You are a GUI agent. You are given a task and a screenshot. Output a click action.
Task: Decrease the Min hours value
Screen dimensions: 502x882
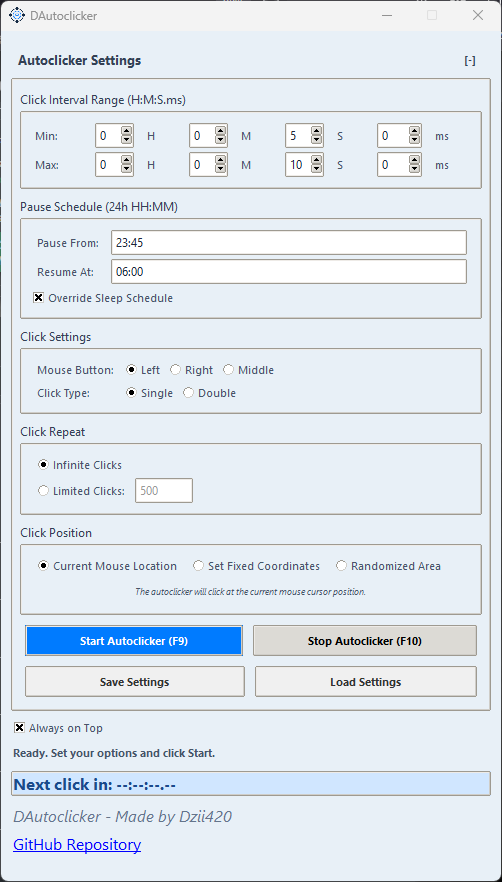(x=127, y=140)
